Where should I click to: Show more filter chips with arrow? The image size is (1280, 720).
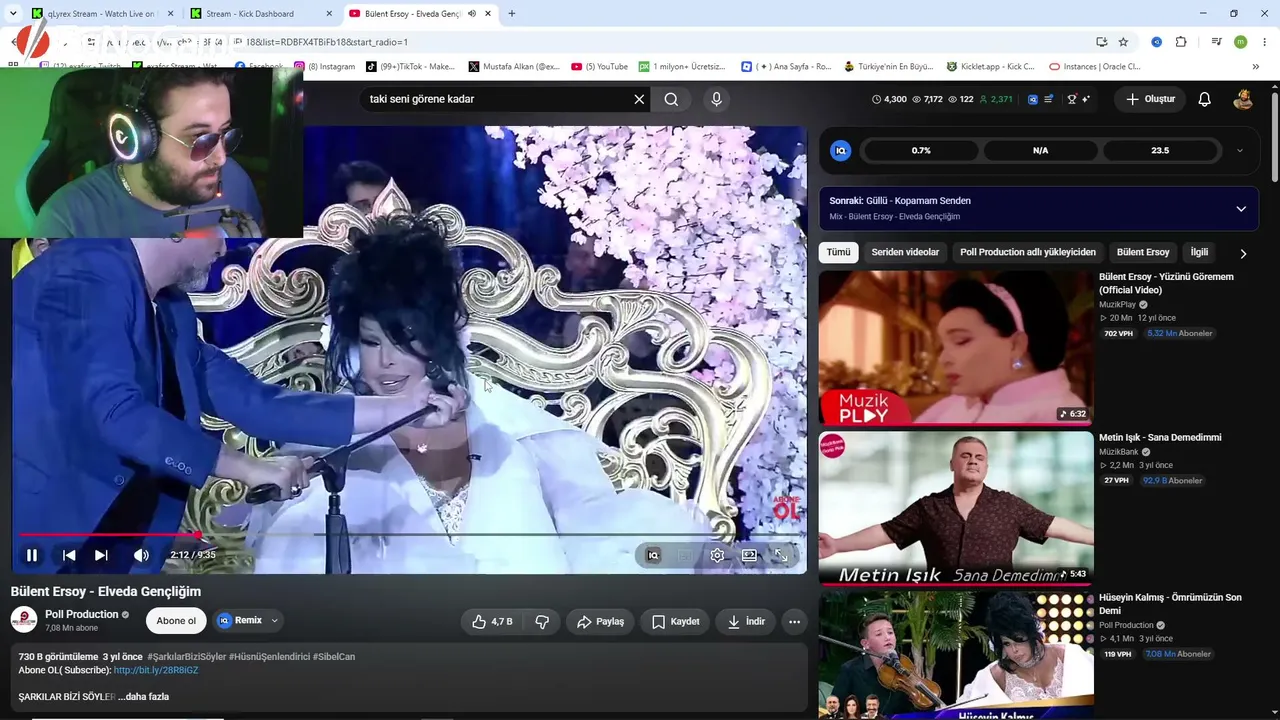1243,253
